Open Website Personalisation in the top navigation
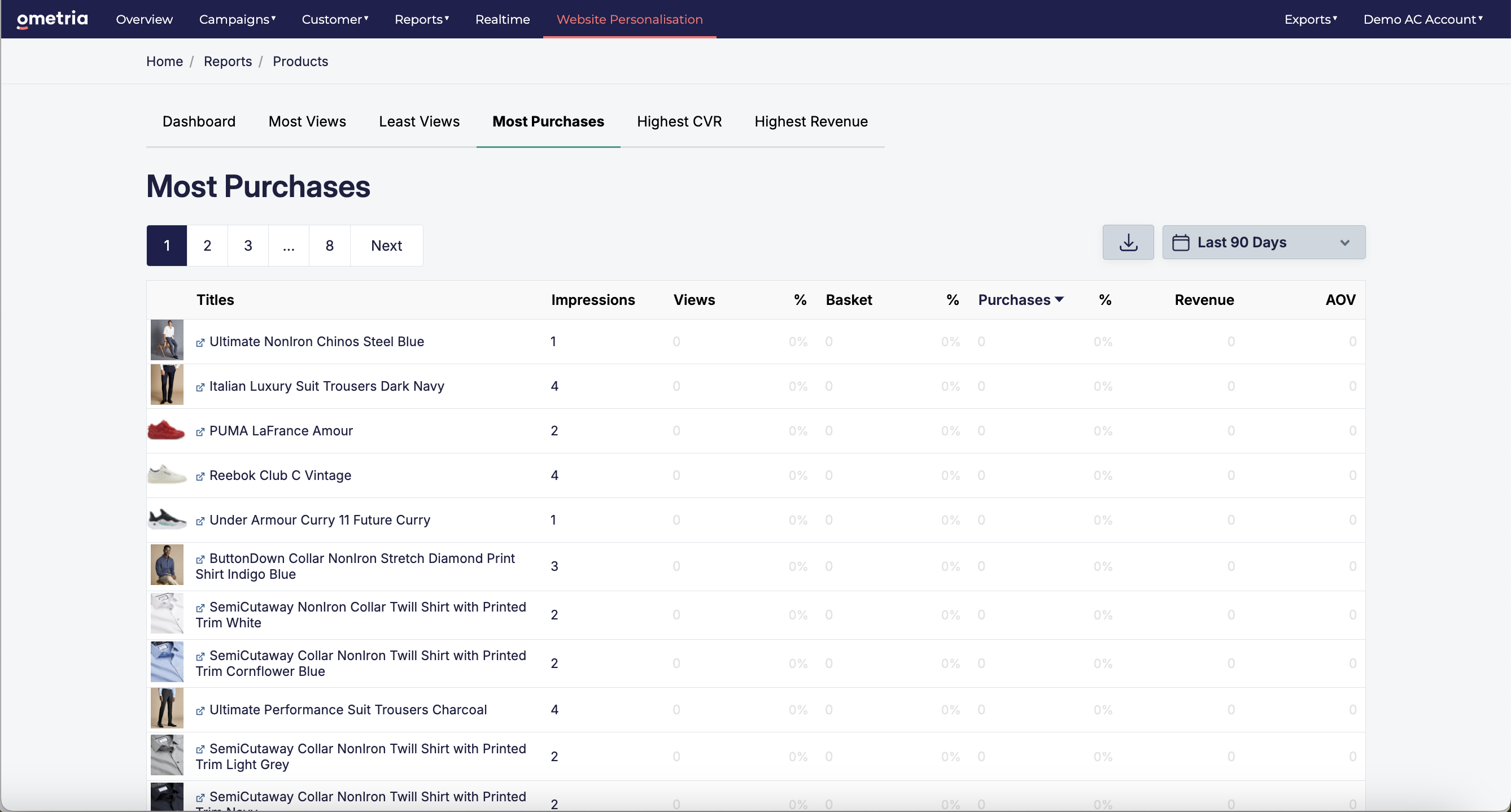Viewport: 1511px width, 812px height. coord(630,19)
